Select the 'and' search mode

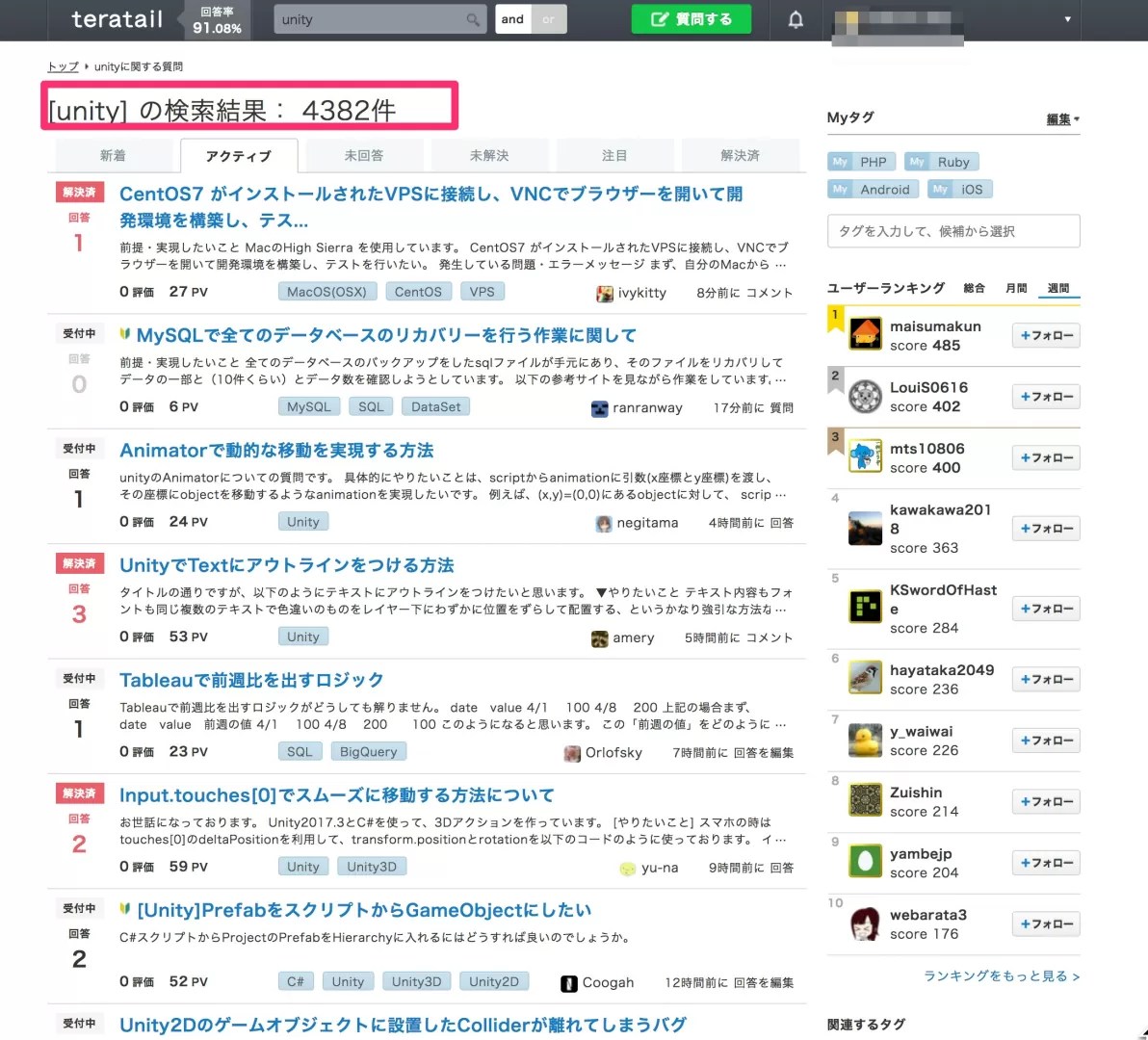(x=512, y=19)
